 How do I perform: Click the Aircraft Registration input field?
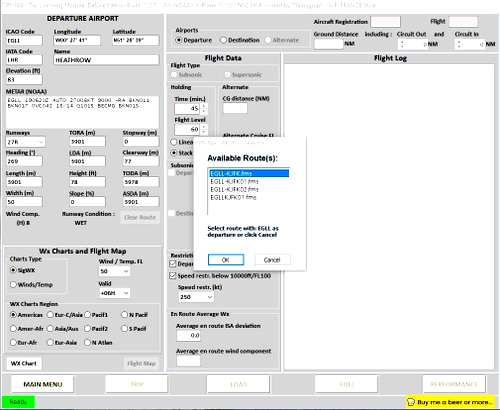pos(385,22)
